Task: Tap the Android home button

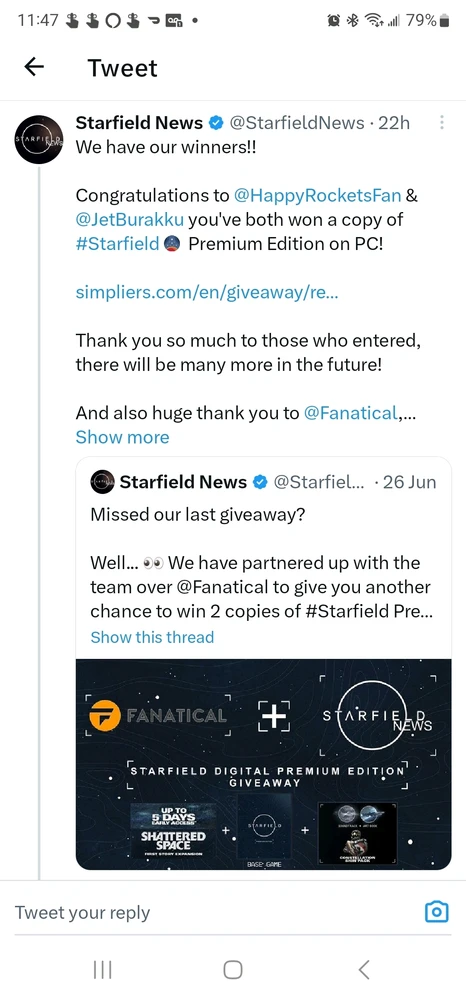Action: click(233, 970)
